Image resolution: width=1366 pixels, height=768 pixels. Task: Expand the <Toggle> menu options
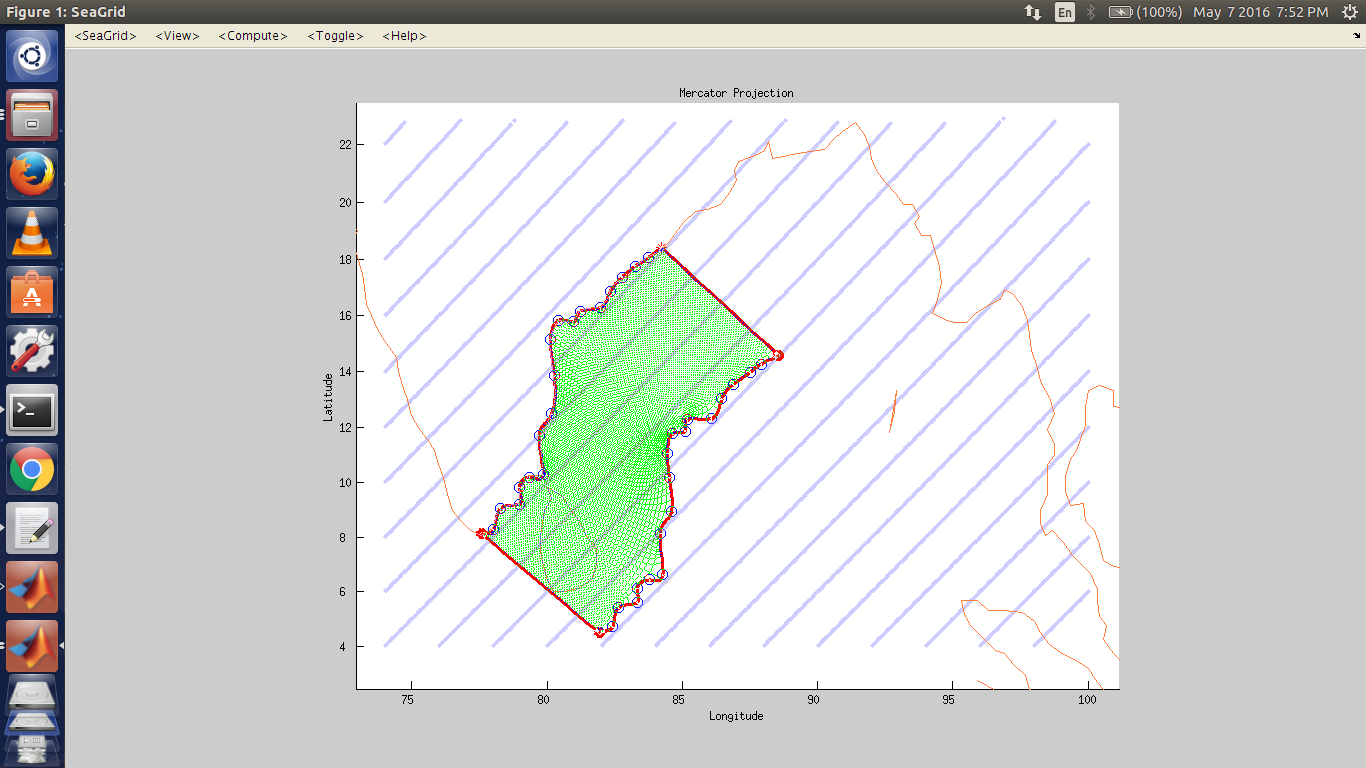pyautogui.click(x=335, y=36)
